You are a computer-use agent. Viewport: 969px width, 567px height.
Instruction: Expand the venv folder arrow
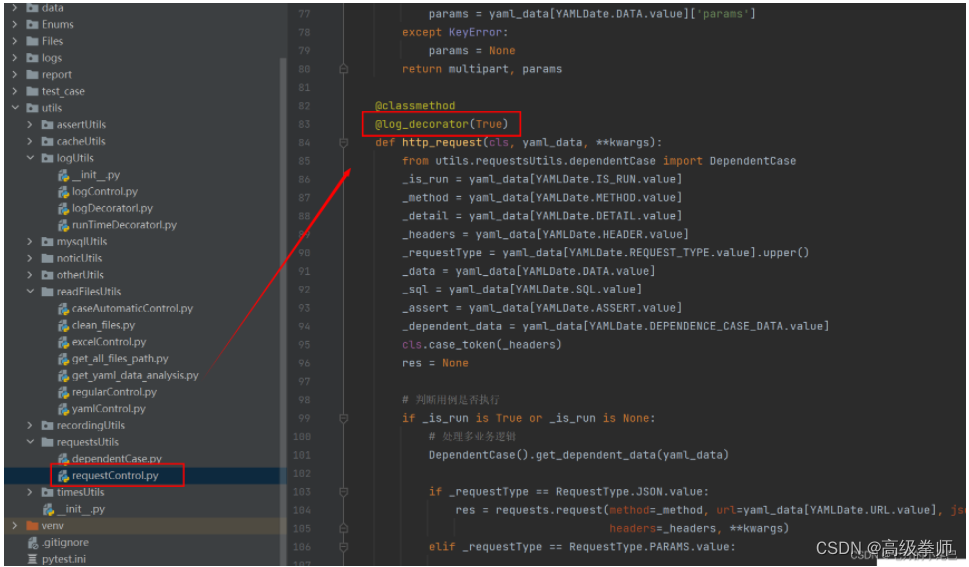tap(15, 525)
